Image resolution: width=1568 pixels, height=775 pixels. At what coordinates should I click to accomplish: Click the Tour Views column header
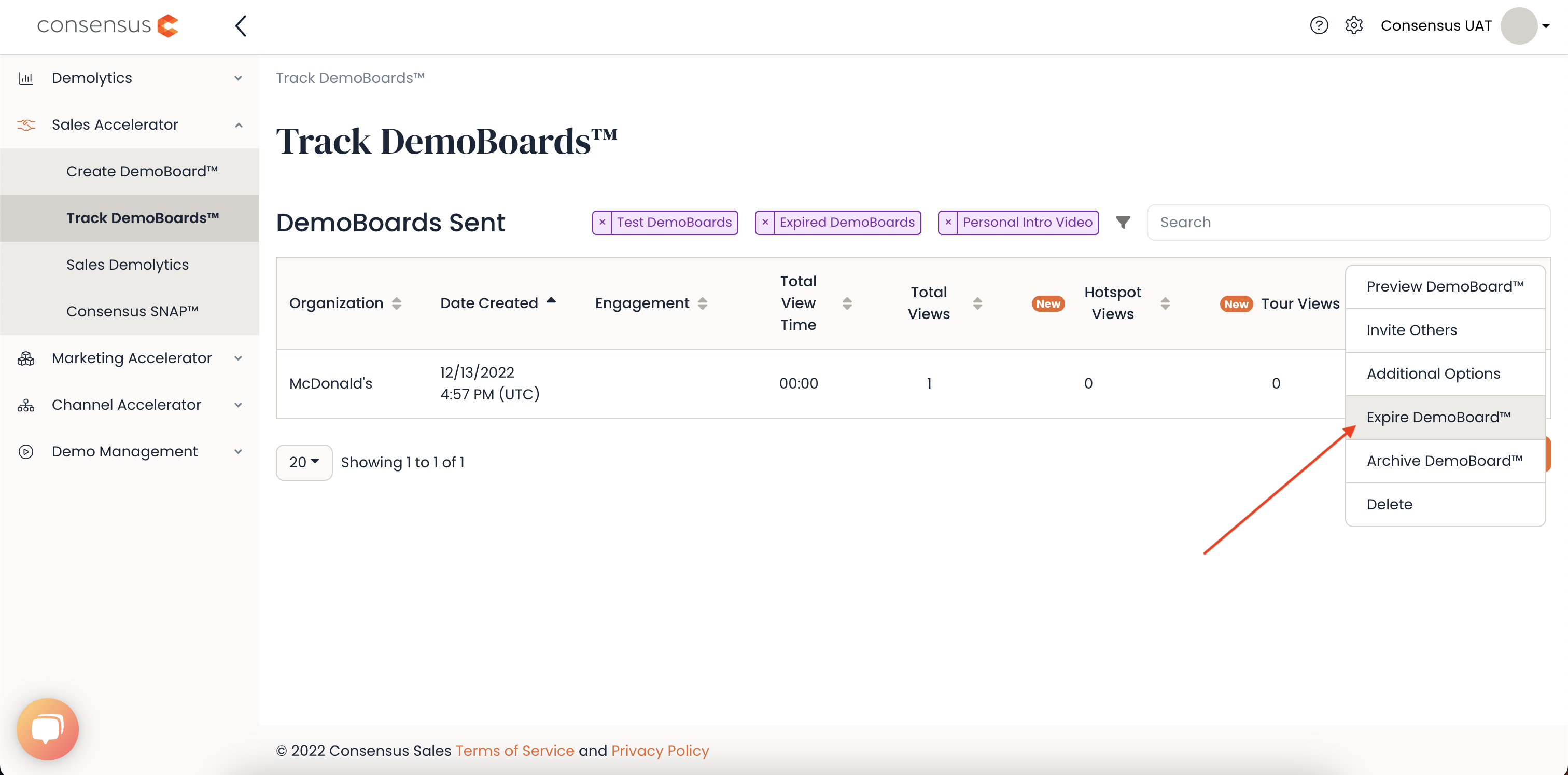pos(1300,304)
